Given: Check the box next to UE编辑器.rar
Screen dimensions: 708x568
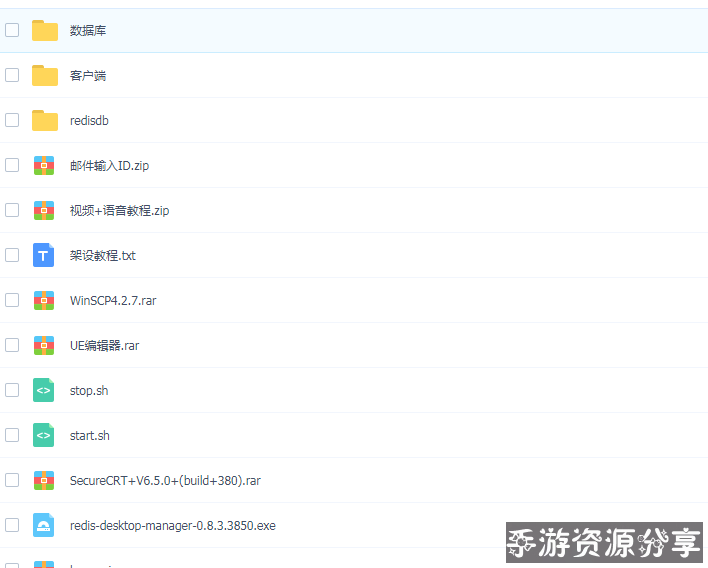Looking at the screenshot, I should tap(12, 345).
